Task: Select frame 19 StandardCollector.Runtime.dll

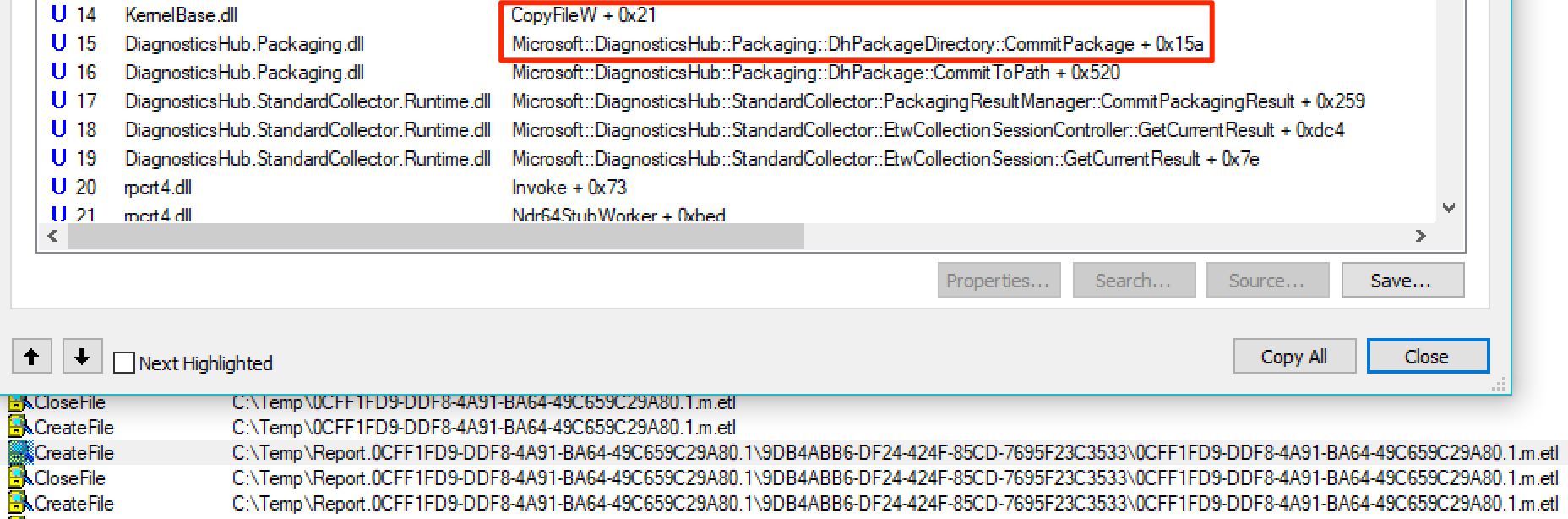Action: click(308, 159)
